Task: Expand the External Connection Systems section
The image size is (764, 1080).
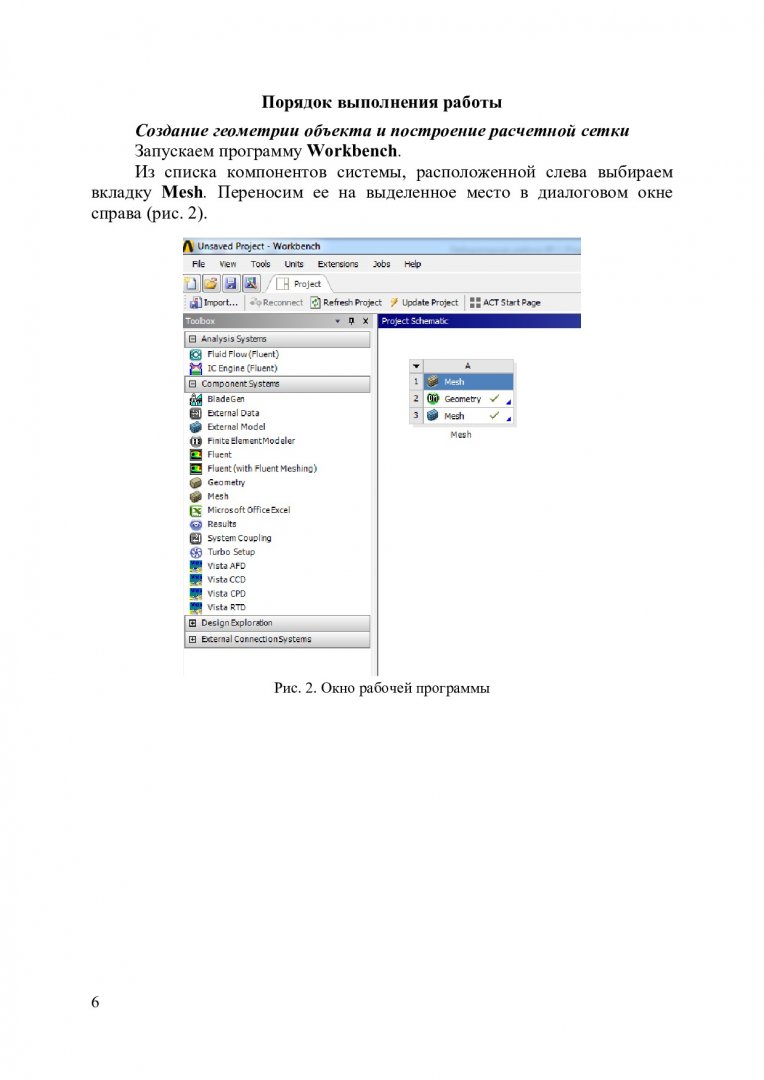Action: pos(193,640)
